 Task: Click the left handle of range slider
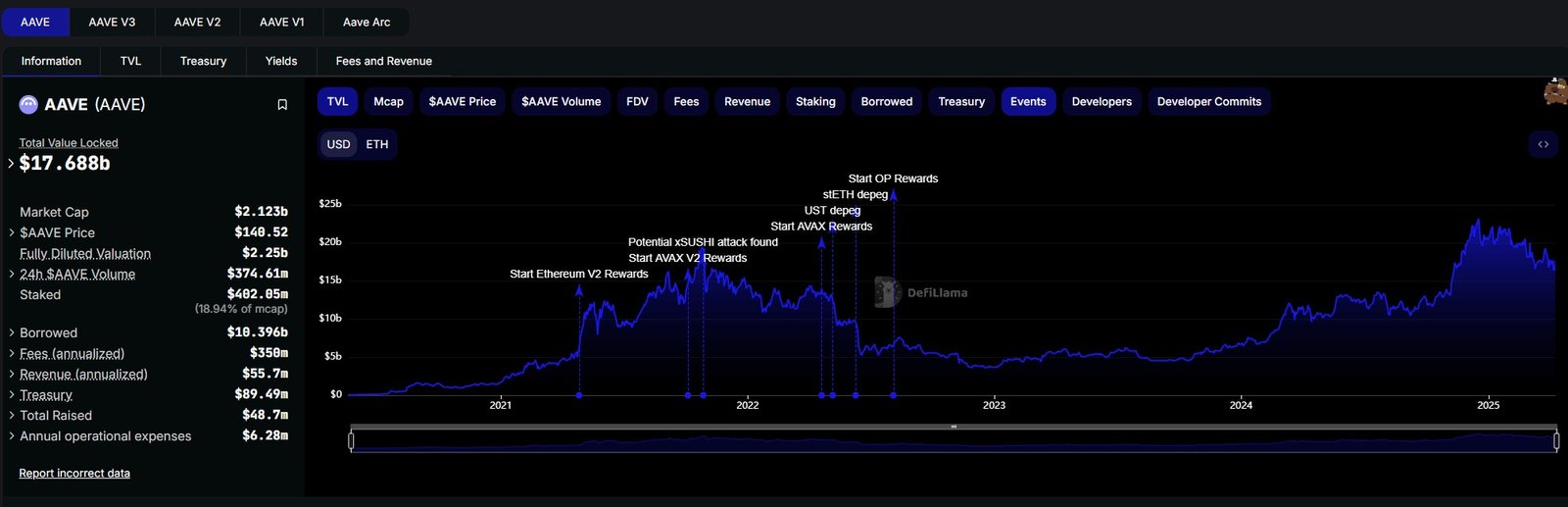tap(351, 441)
